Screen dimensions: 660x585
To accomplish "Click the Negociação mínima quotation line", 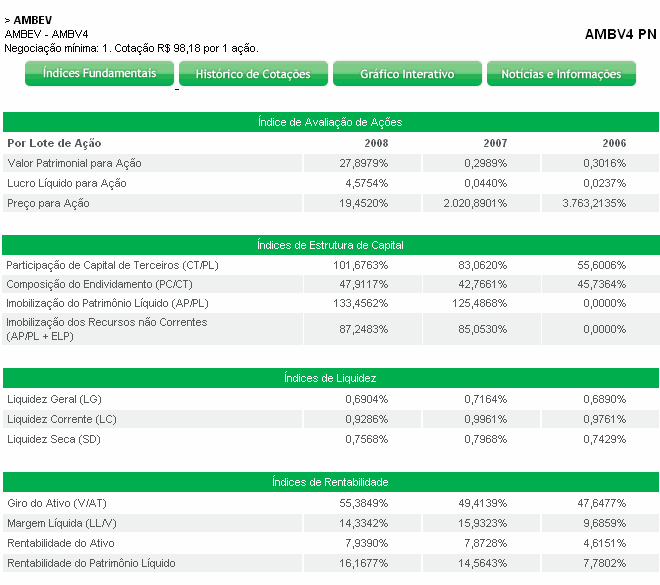I will (131, 48).
